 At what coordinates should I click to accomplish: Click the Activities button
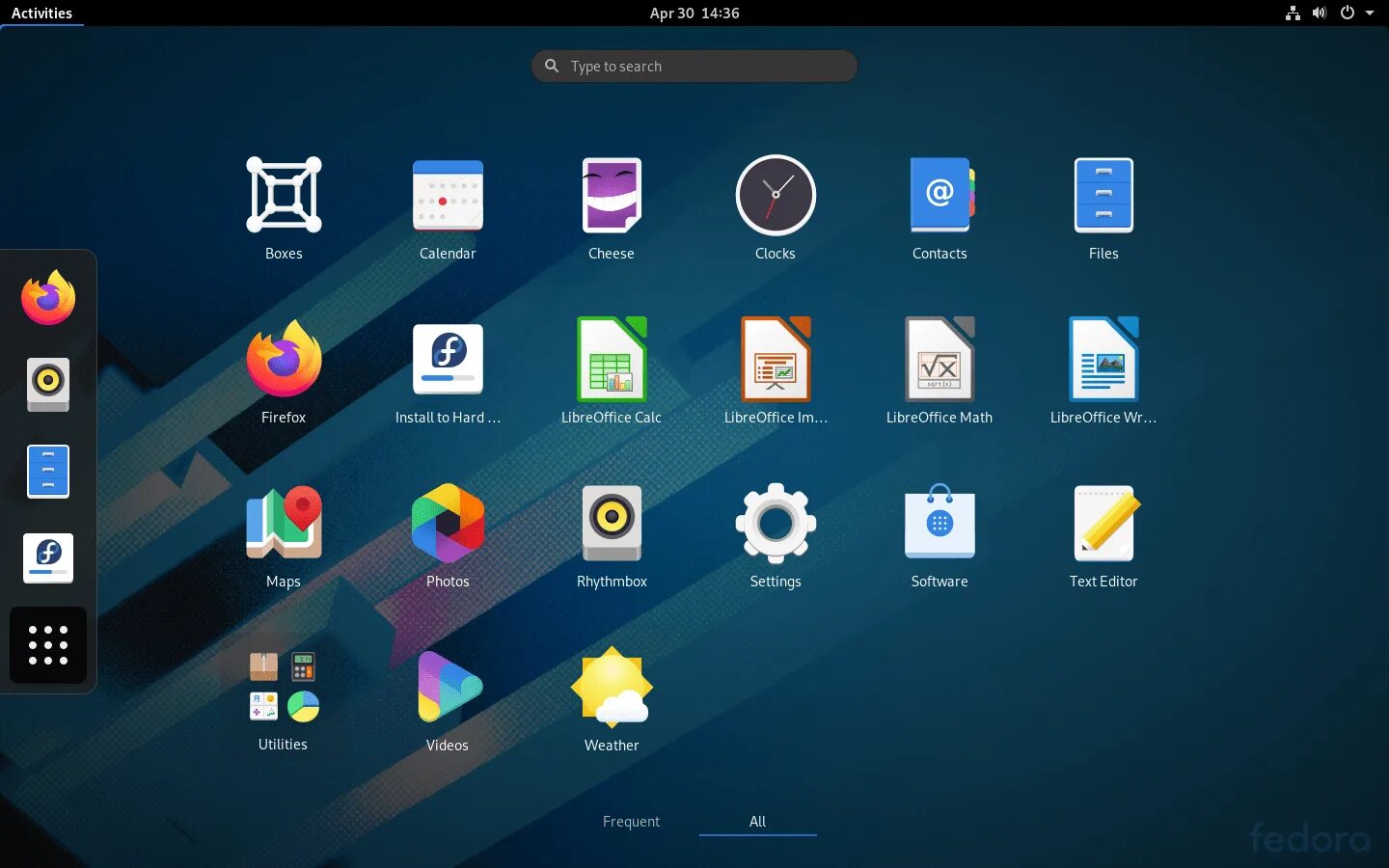pos(41,13)
